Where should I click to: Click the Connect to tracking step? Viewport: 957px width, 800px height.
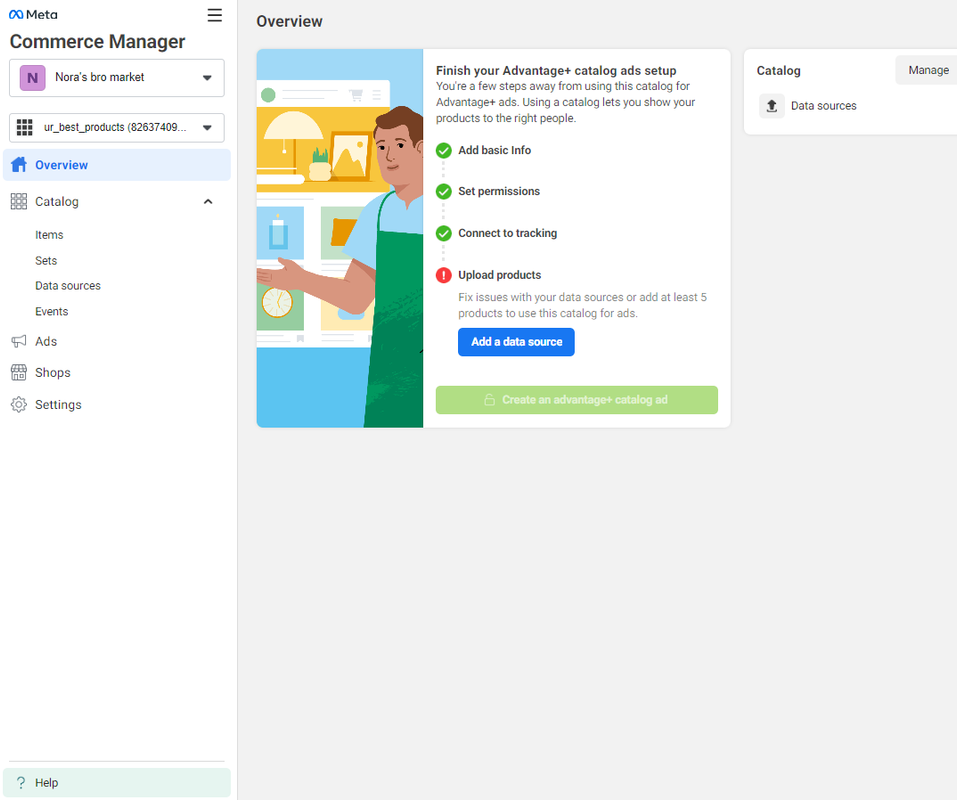point(507,233)
